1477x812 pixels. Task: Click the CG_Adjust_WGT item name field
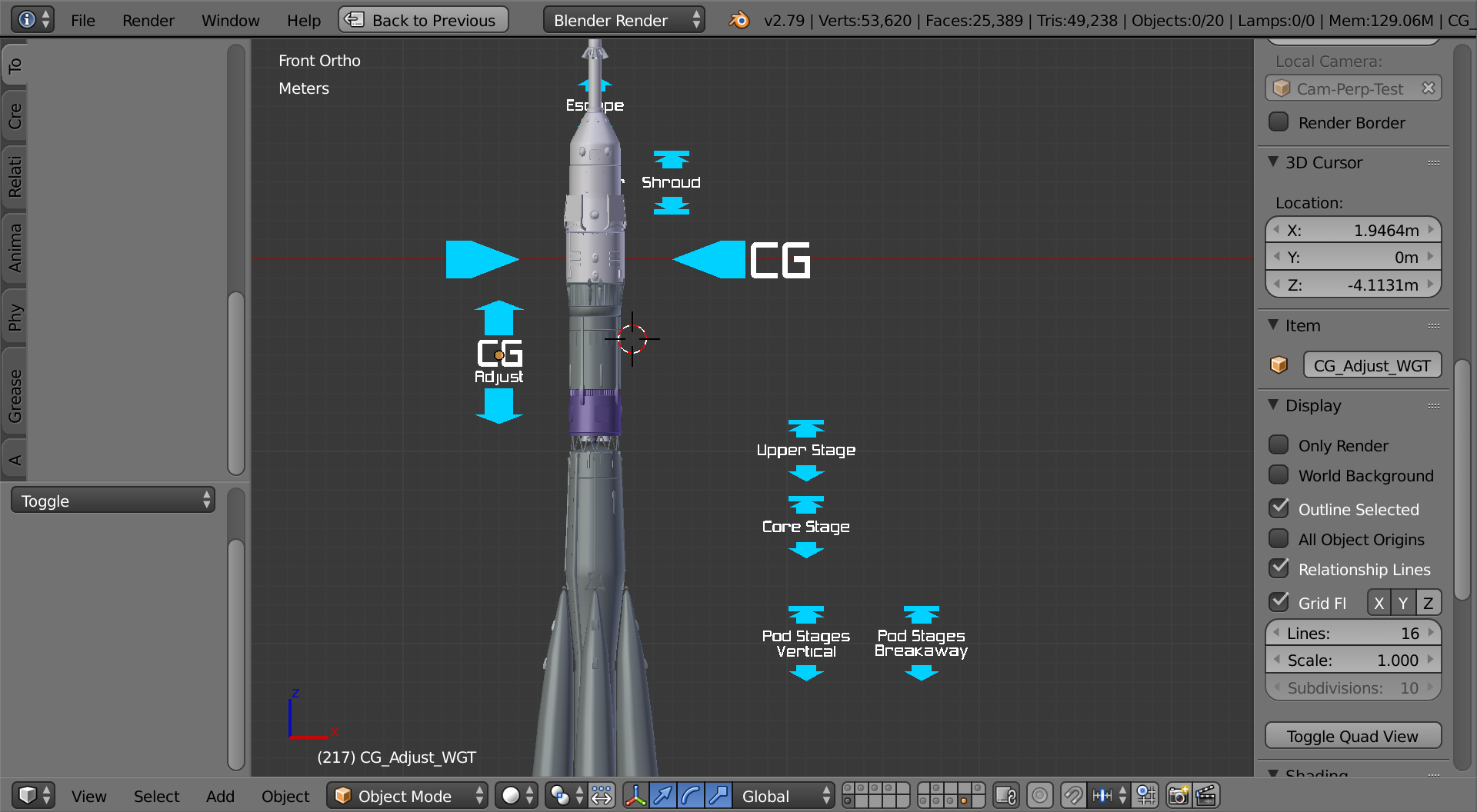coord(1372,365)
